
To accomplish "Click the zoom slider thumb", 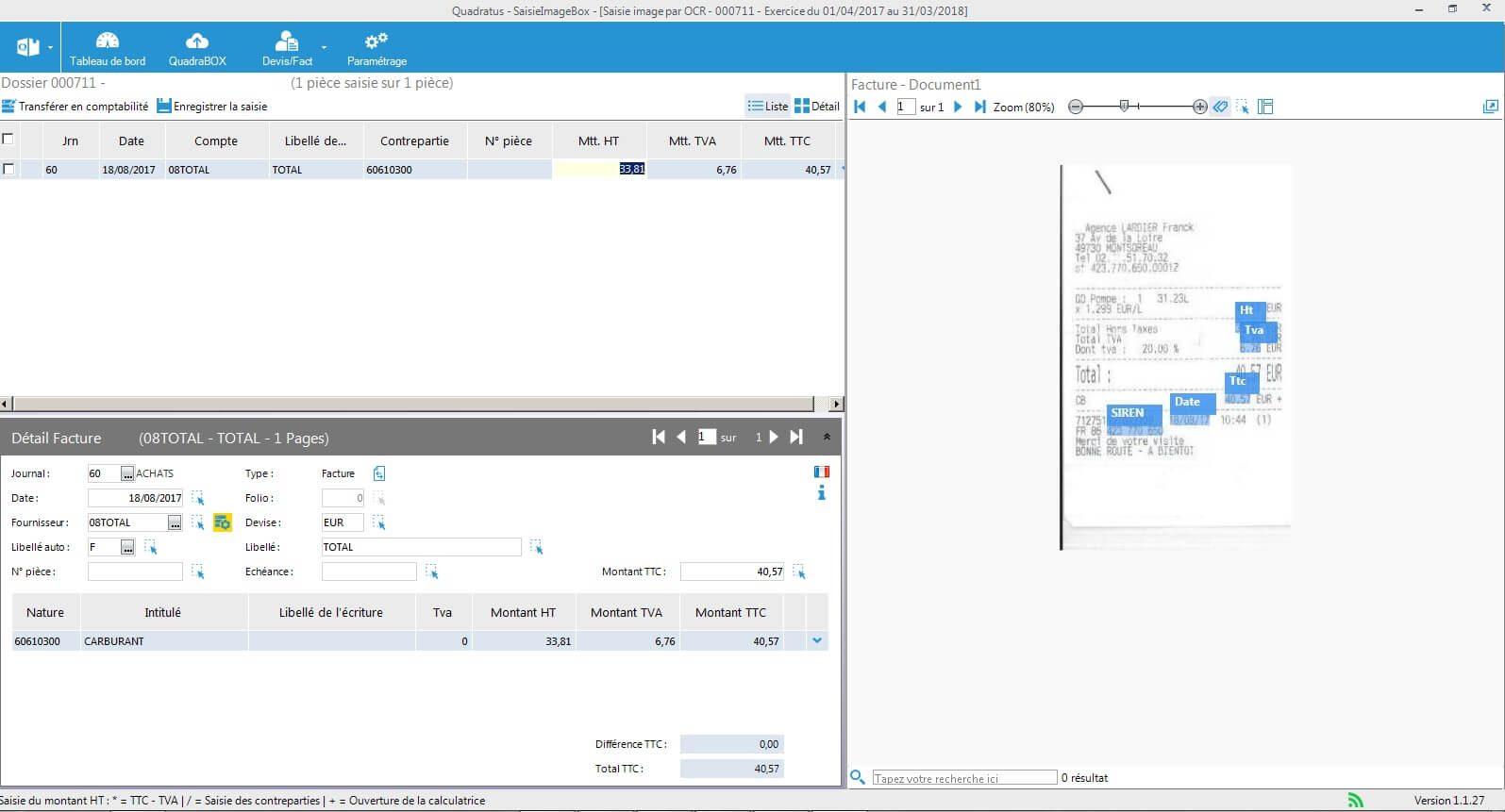I will point(1124,106).
